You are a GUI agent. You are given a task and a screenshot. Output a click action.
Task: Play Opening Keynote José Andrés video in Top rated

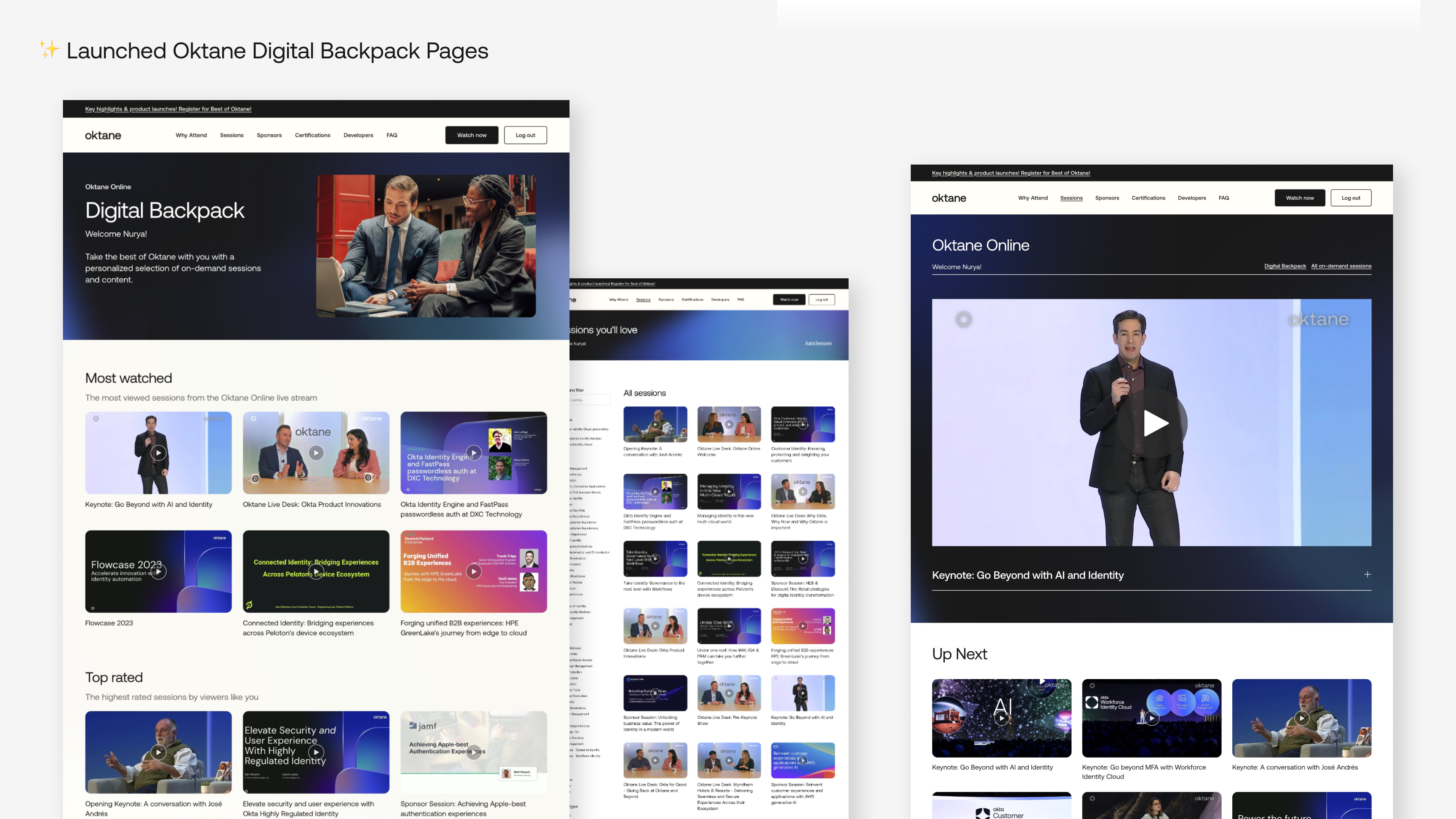(158, 752)
